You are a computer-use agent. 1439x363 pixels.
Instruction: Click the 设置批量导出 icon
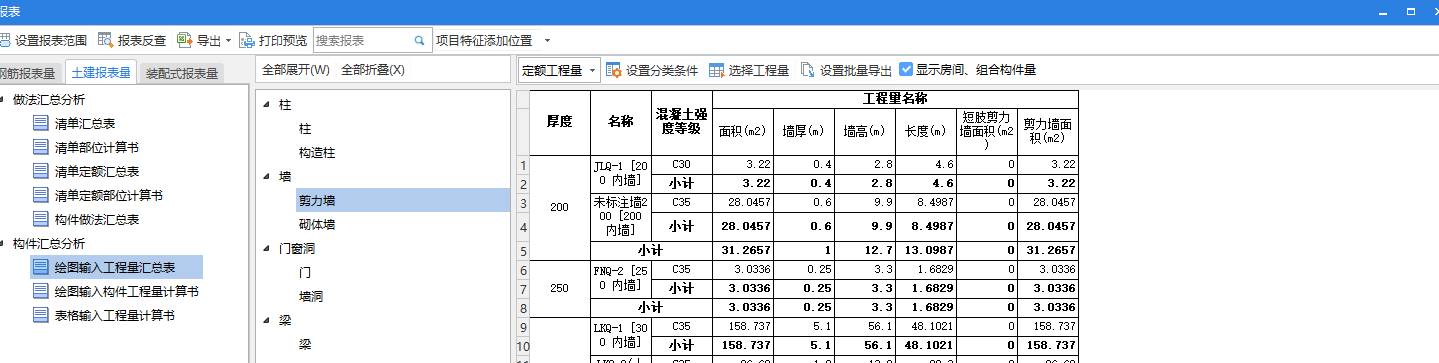tap(808, 70)
